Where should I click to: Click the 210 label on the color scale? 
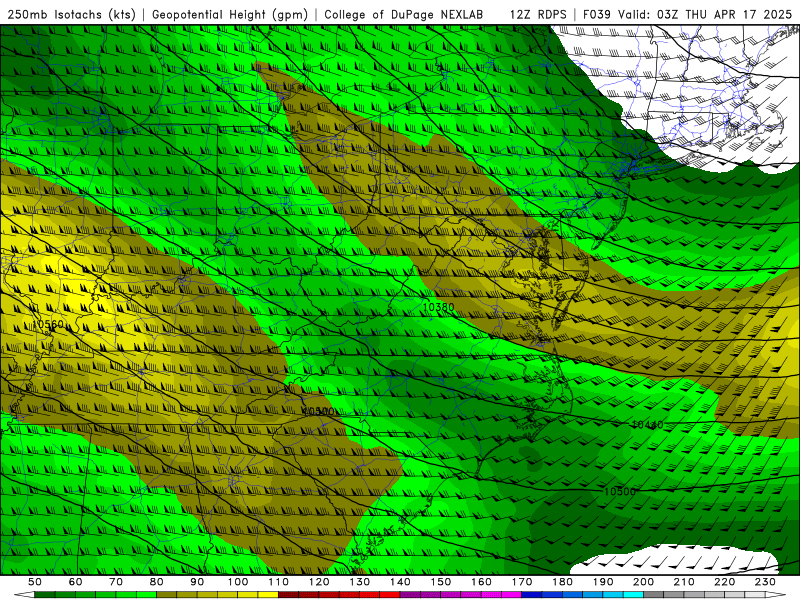[684, 582]
